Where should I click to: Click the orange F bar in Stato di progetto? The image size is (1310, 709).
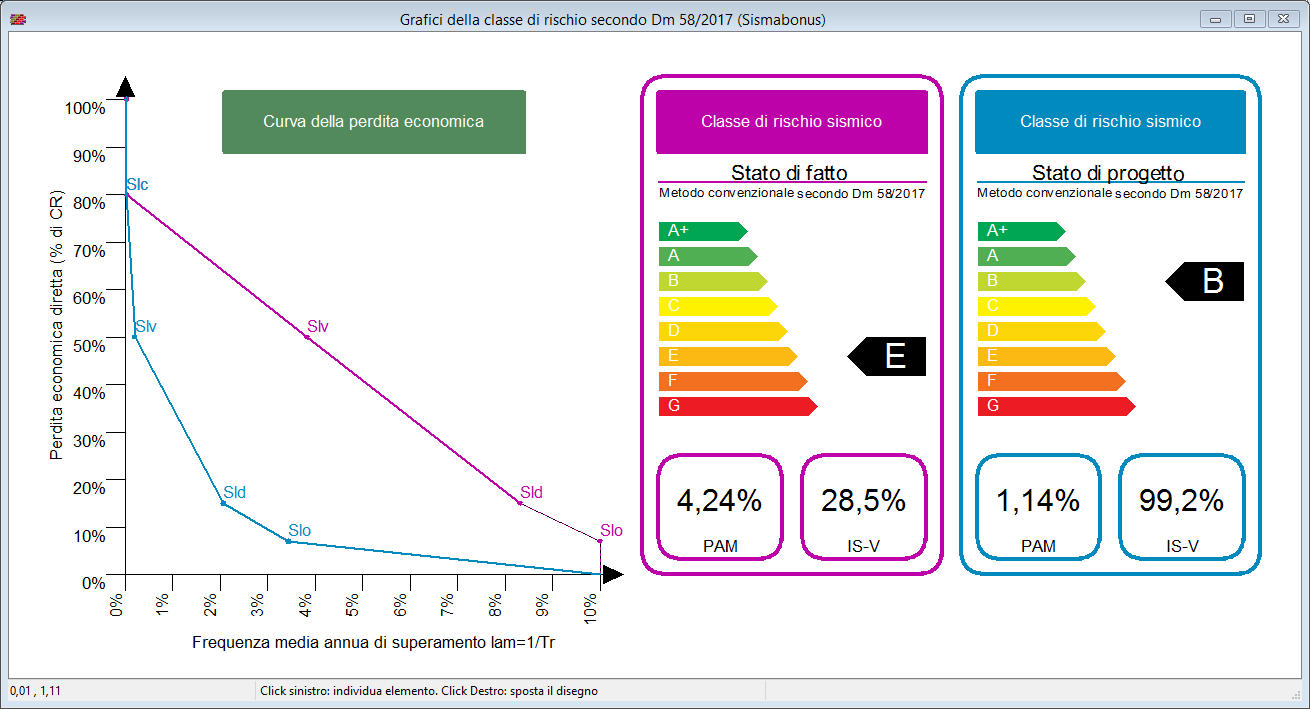point(1048,381)
